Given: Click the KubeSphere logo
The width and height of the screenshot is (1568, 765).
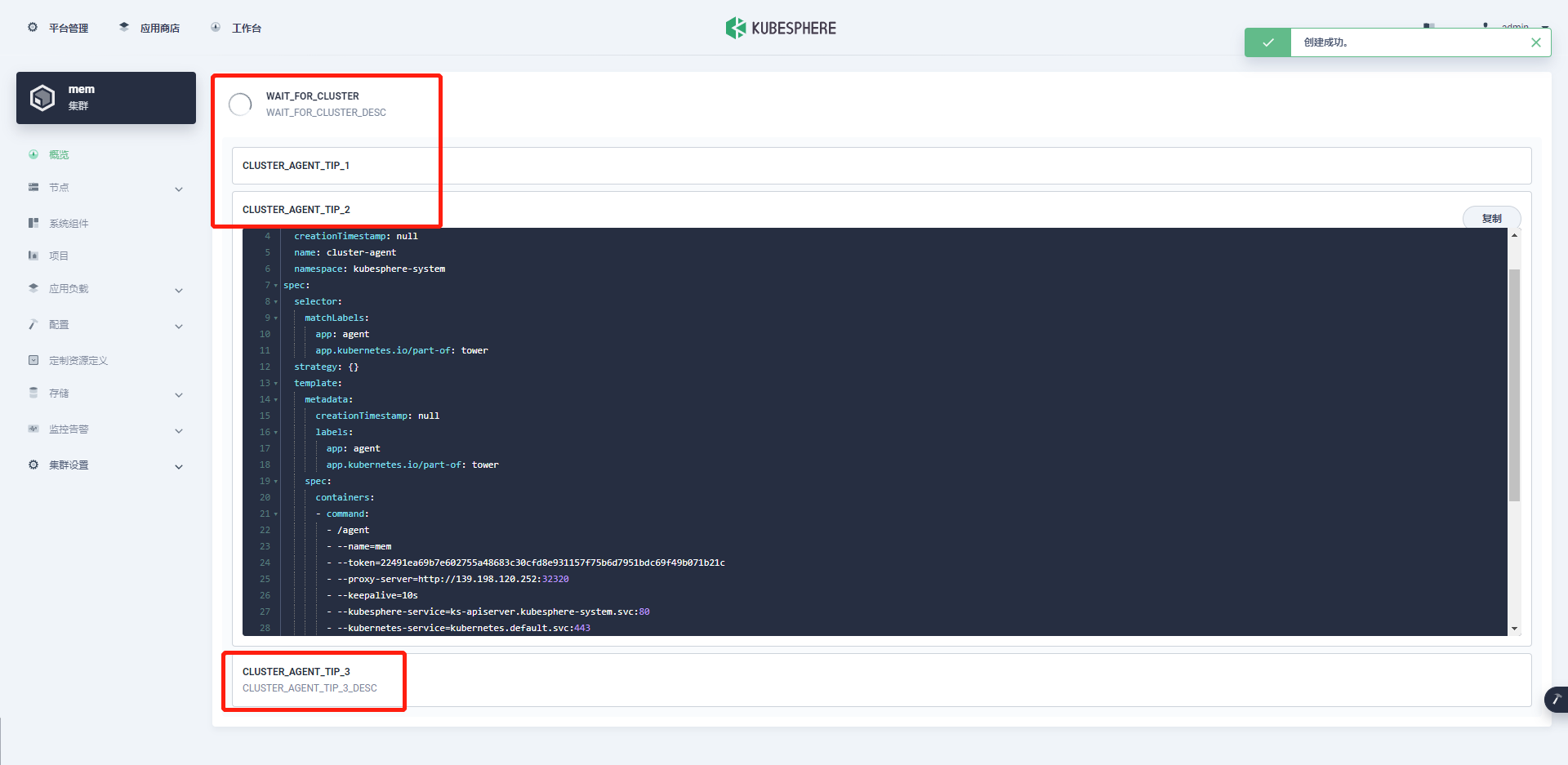Looking at the screenshot, I should tap(781, 28).
